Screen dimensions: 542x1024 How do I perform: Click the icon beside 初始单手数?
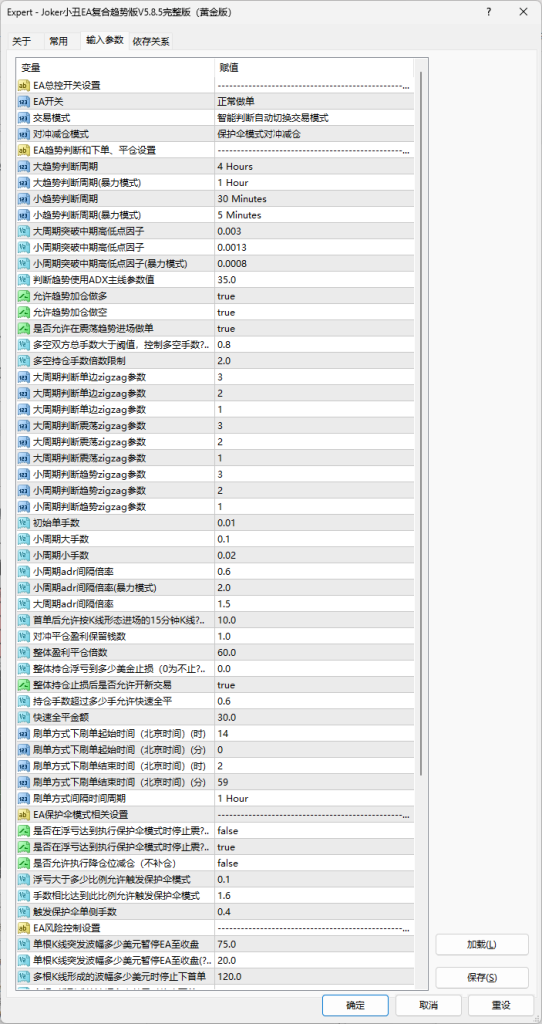(24, 523)
